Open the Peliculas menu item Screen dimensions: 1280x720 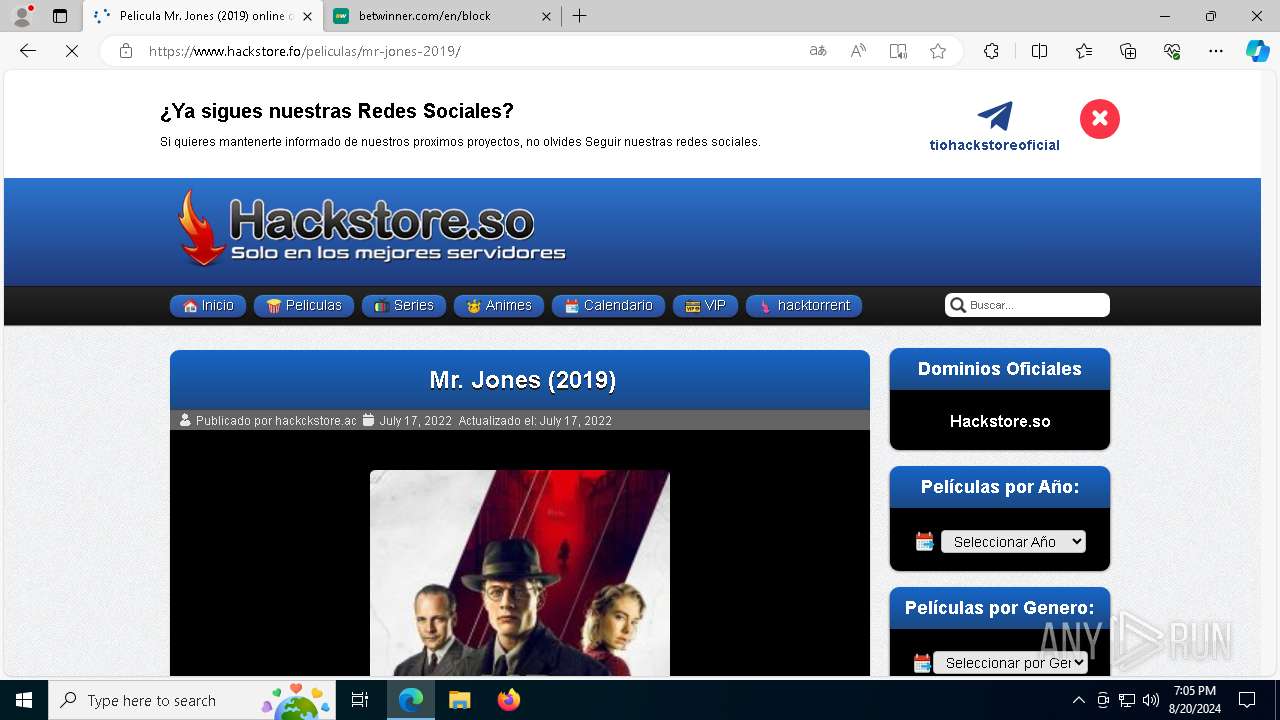coord(304,306)
